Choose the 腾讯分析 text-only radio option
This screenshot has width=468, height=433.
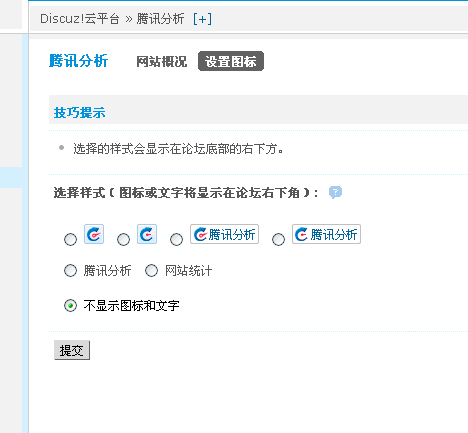pyautogui.click(x=70, y=271)
